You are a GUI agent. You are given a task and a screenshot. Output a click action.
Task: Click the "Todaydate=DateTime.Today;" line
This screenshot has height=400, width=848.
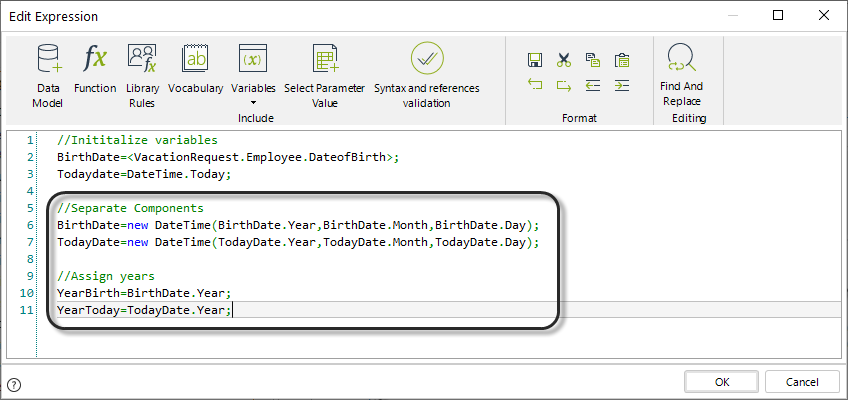[x=144, y=175]
